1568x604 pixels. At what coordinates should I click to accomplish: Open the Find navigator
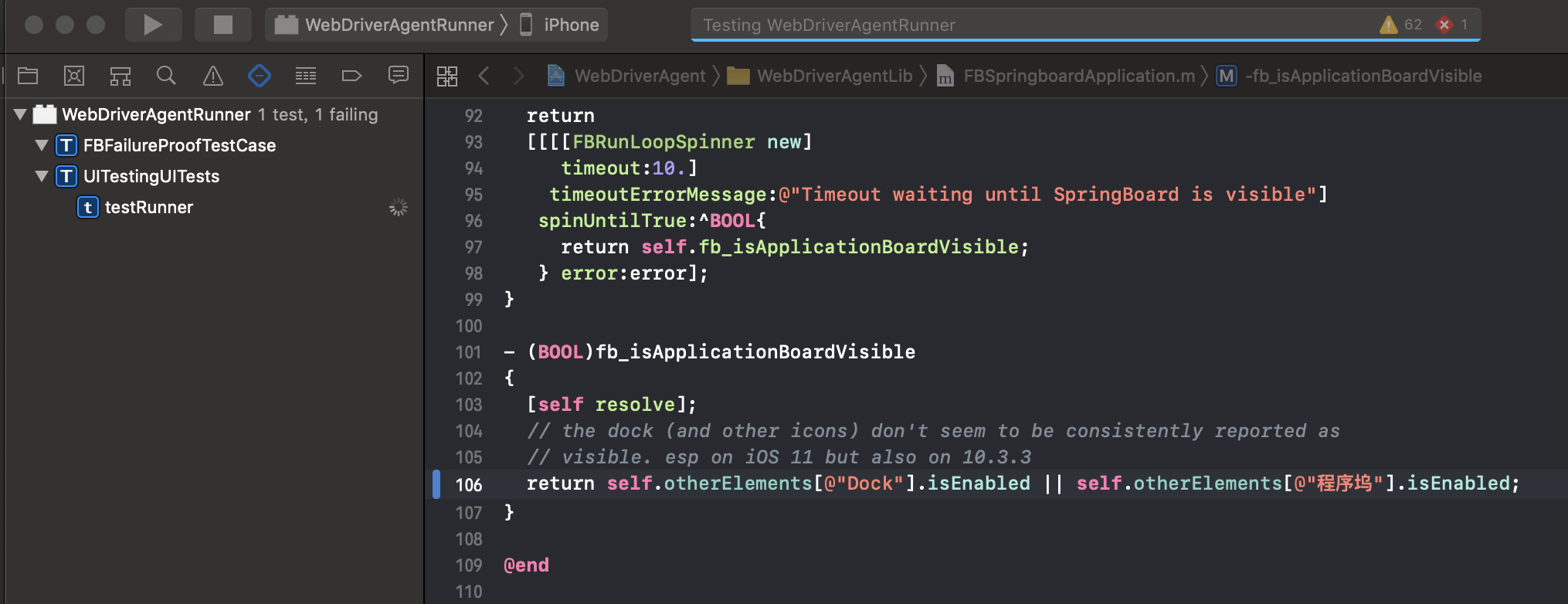point(166,76)
